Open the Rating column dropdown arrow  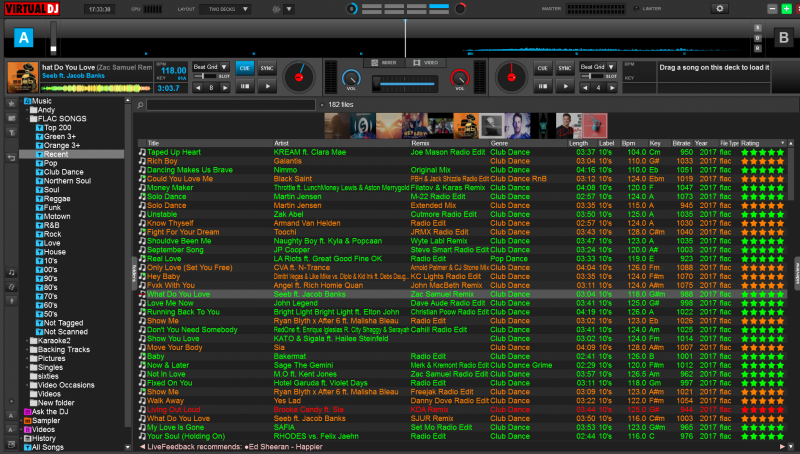(x=783, y=143)
